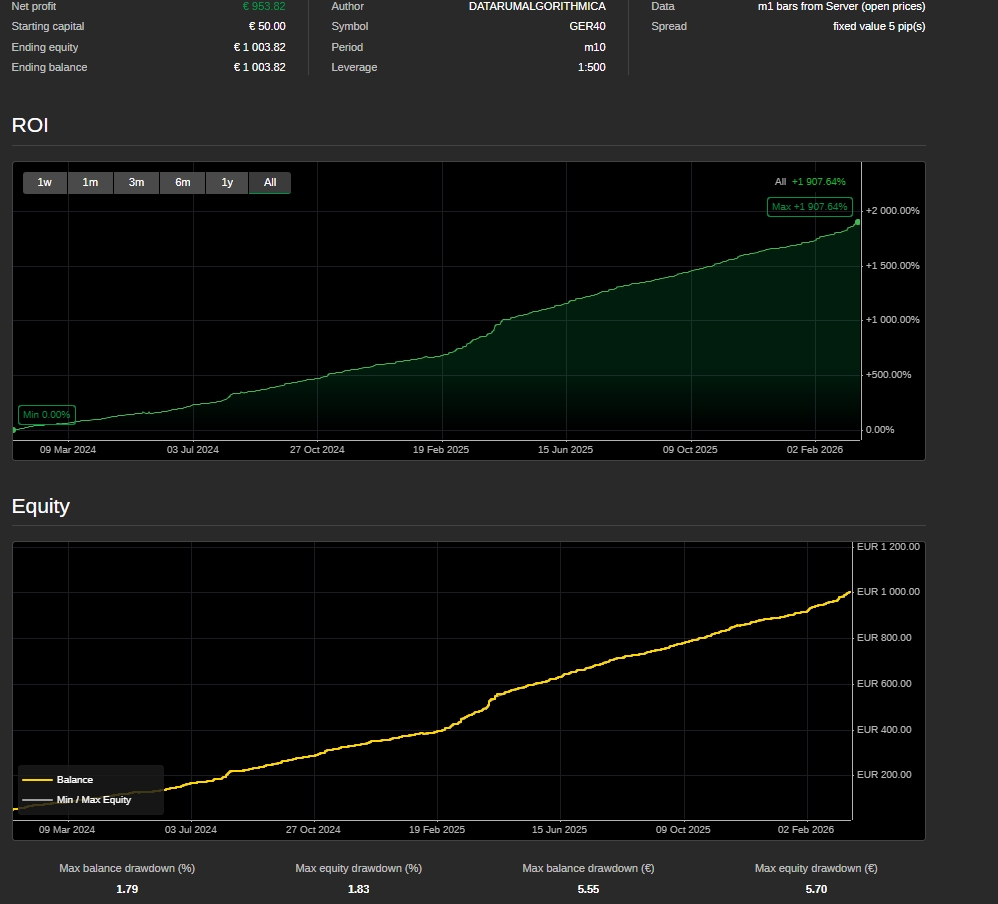
Task: Switch ROI chart to 1m range
Action: tap(90, 182)
